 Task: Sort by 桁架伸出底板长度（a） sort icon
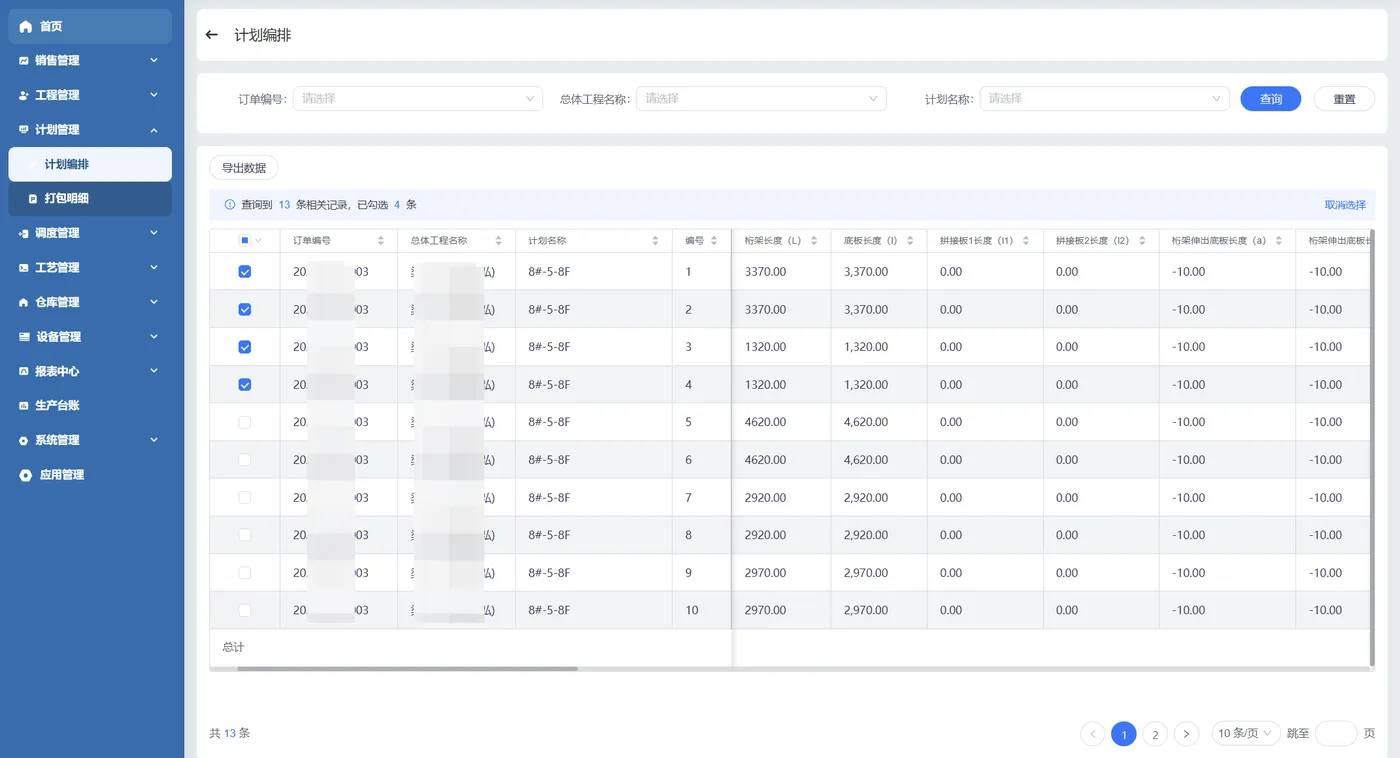coord(1279,241)
